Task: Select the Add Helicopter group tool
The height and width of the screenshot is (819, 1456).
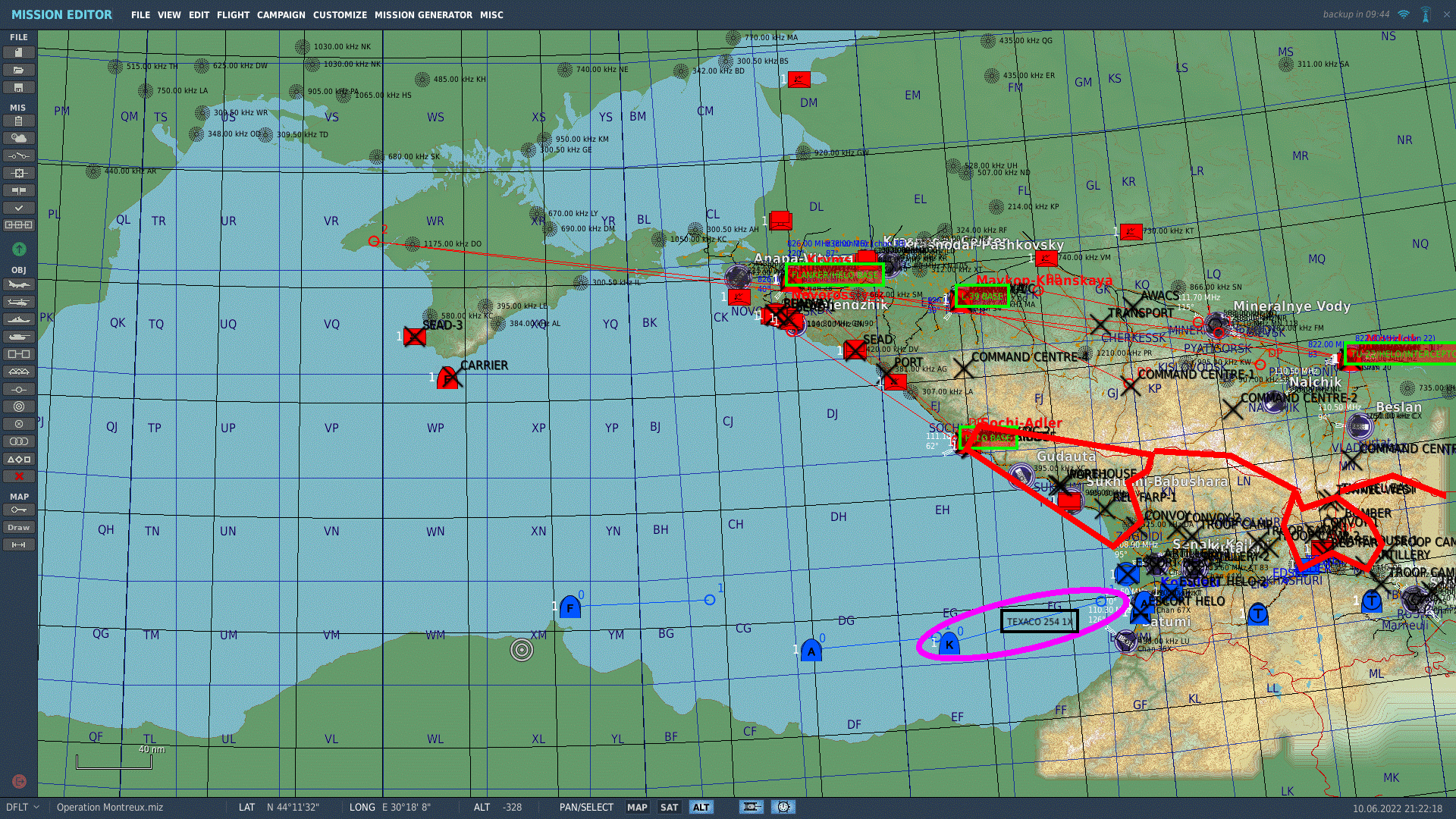Action: (x=19, y=302)
